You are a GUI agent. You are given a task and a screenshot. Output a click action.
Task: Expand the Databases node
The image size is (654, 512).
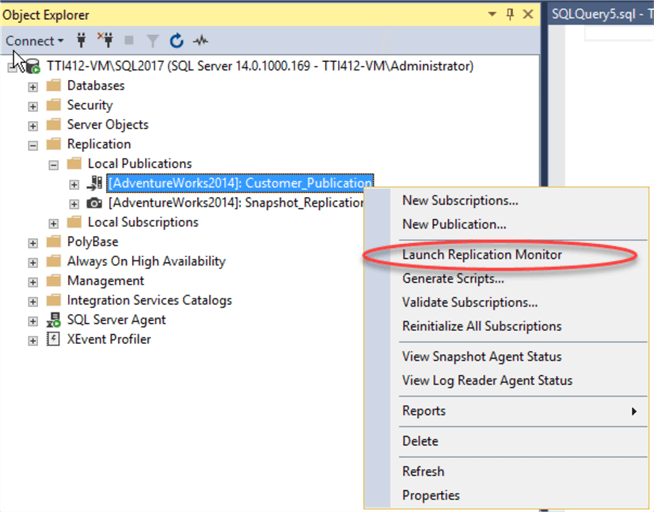point(33,87)
